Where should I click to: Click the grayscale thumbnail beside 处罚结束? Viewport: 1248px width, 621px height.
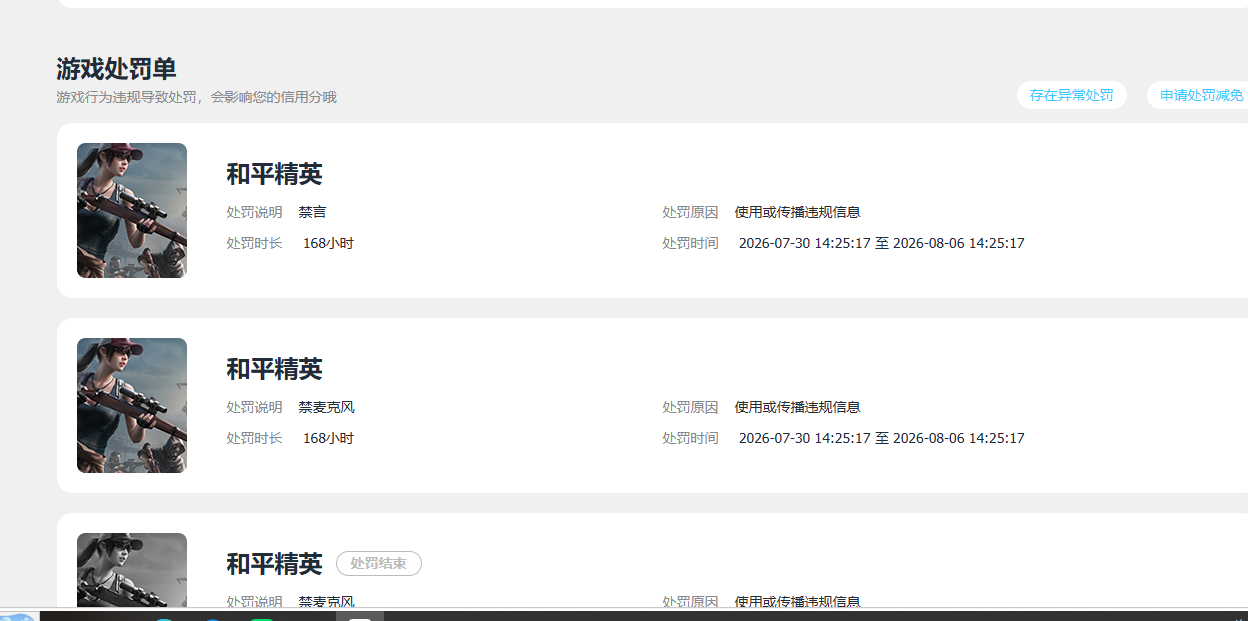[x=132, y=570]
